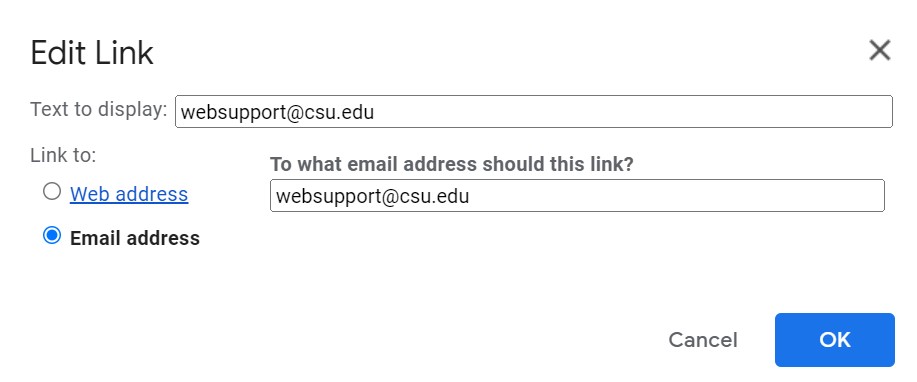The height and width of the screenshot is (382, 917).
Task: Select the Email address radio button
Action: [x=52, y=236]
